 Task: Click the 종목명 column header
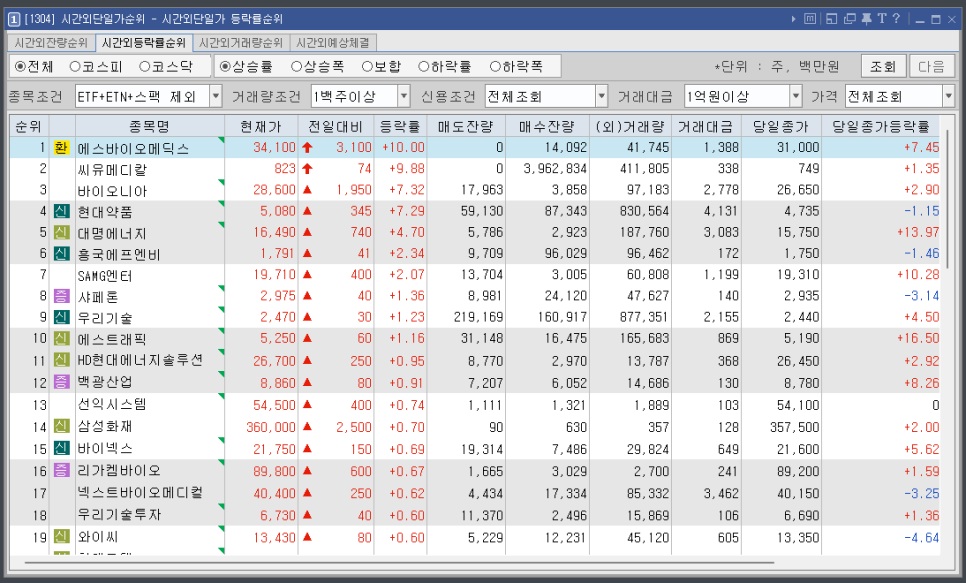[150, 126]
